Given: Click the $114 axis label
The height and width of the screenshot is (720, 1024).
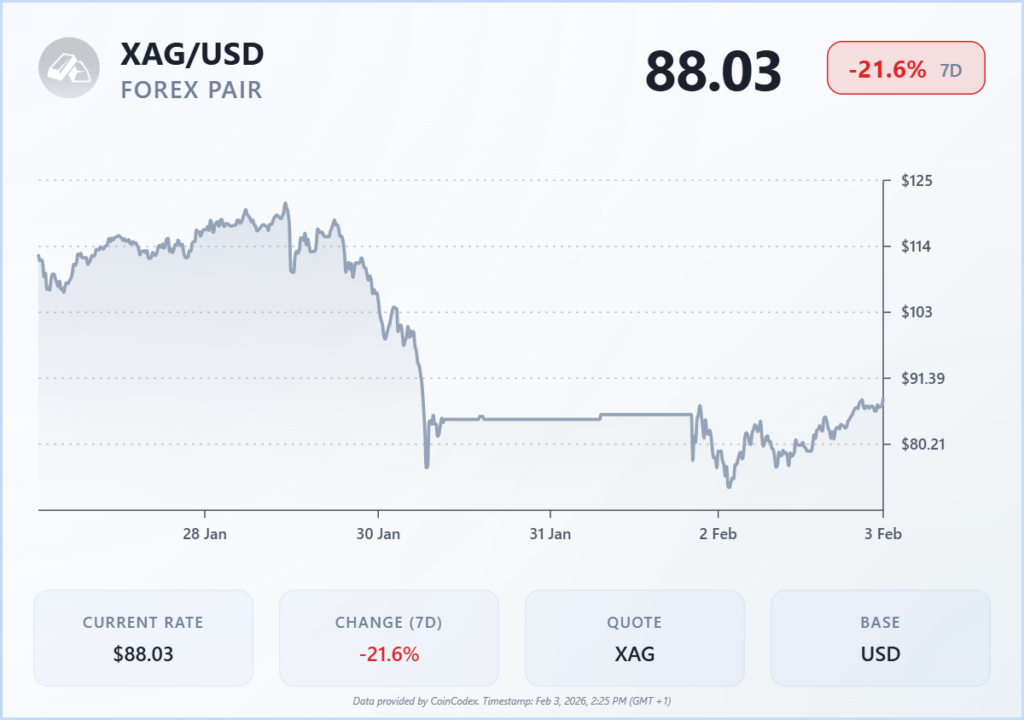Looking at the screenshot, I should pyautogui.click(x=916, y=246).
